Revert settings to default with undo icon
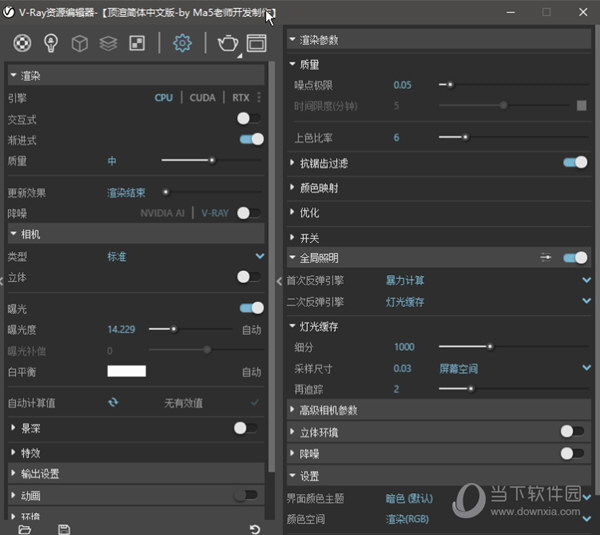The width and height of the screenshot is (600, 535). (255, 529)
